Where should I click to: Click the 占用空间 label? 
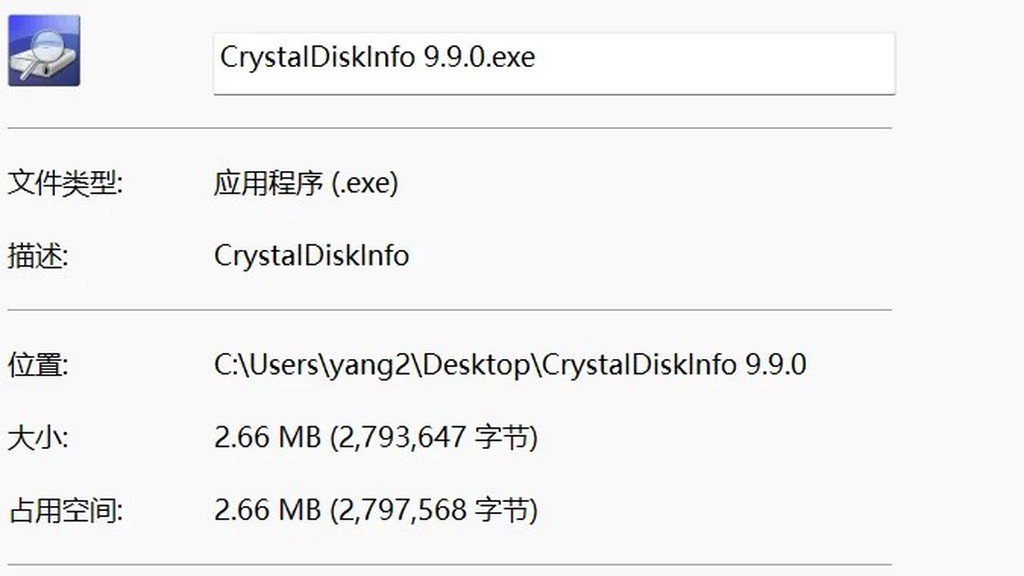click(65, 510)
